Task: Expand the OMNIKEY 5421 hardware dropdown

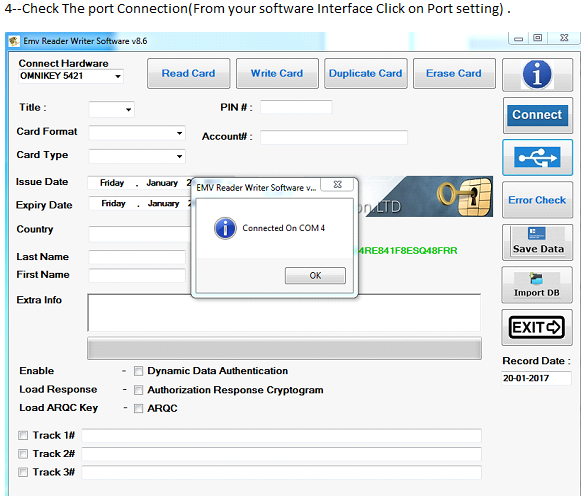Action: [x=118, y=76]
